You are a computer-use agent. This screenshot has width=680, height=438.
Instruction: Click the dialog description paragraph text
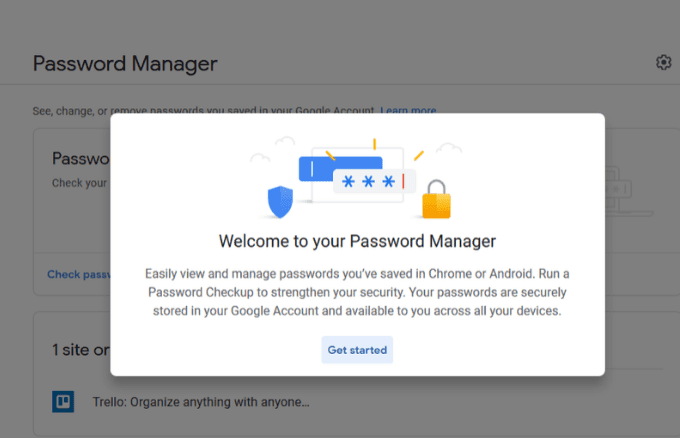point(357,291)
